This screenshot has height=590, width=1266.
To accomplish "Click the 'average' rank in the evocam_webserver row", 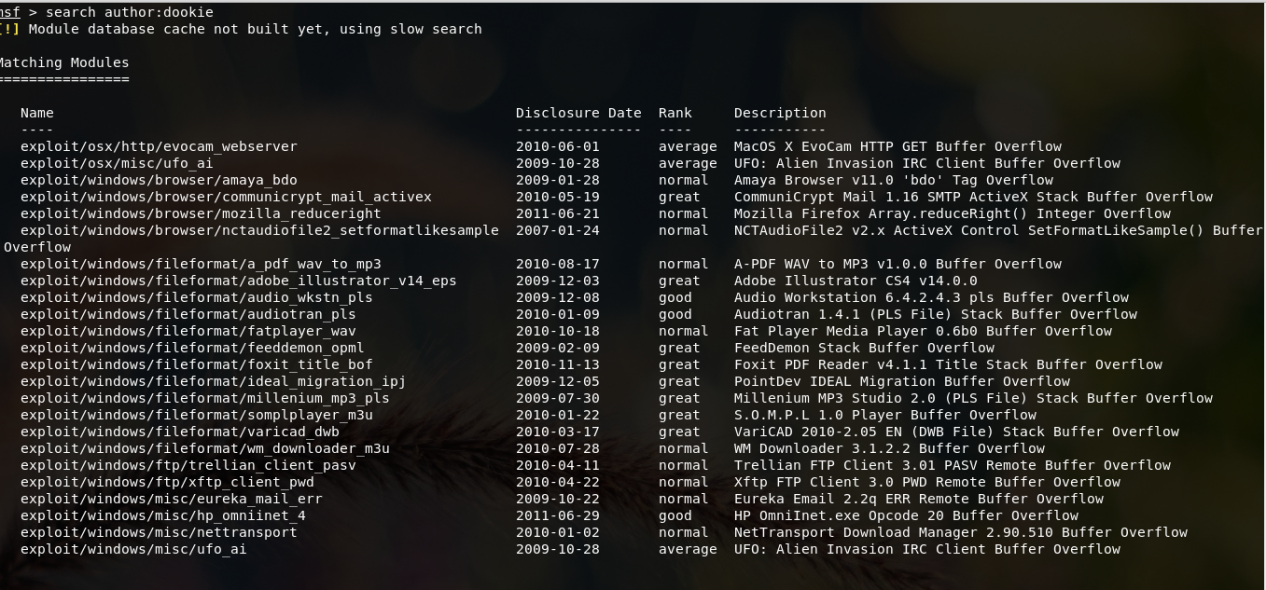I will (688, 147).
